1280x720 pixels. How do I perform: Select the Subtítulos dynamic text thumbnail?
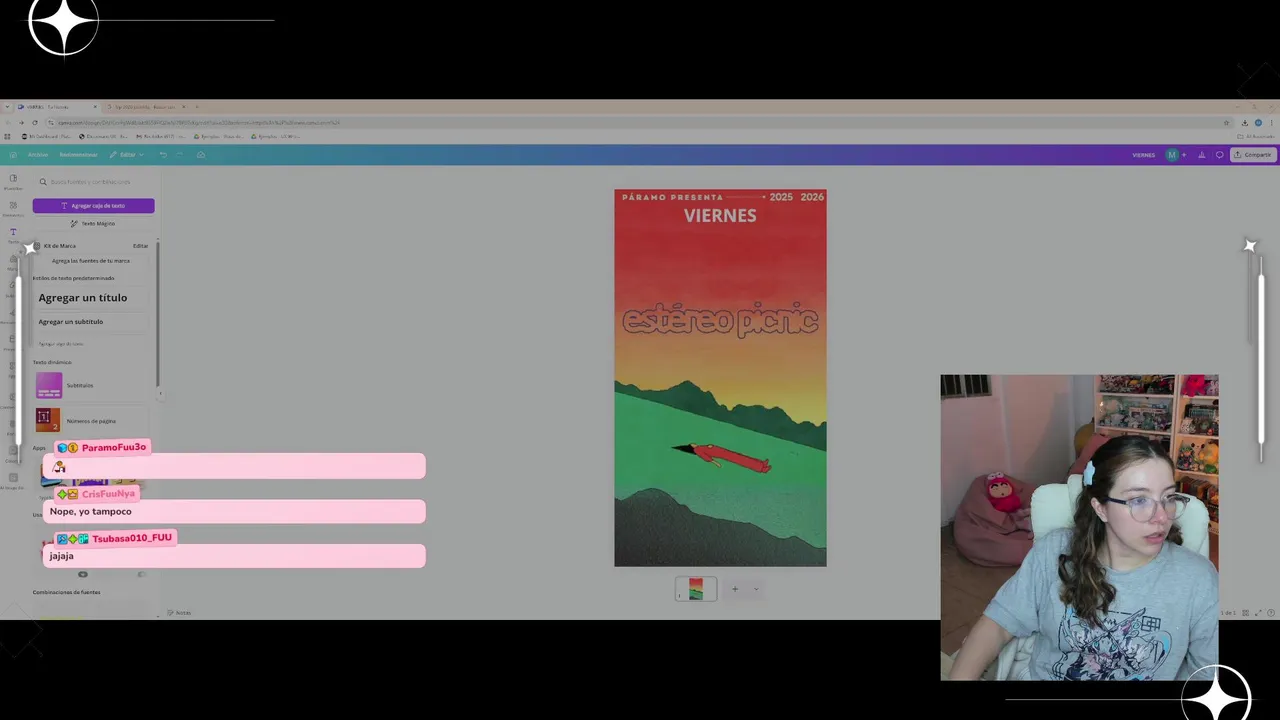[x=49, y=385]
